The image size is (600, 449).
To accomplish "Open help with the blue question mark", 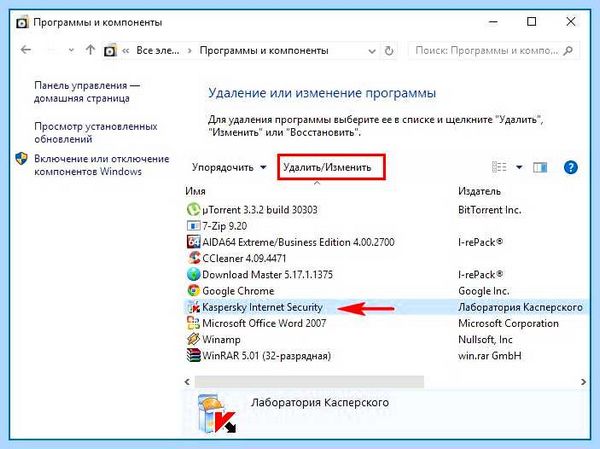I will pyautogui.click(x=571, y=167).
